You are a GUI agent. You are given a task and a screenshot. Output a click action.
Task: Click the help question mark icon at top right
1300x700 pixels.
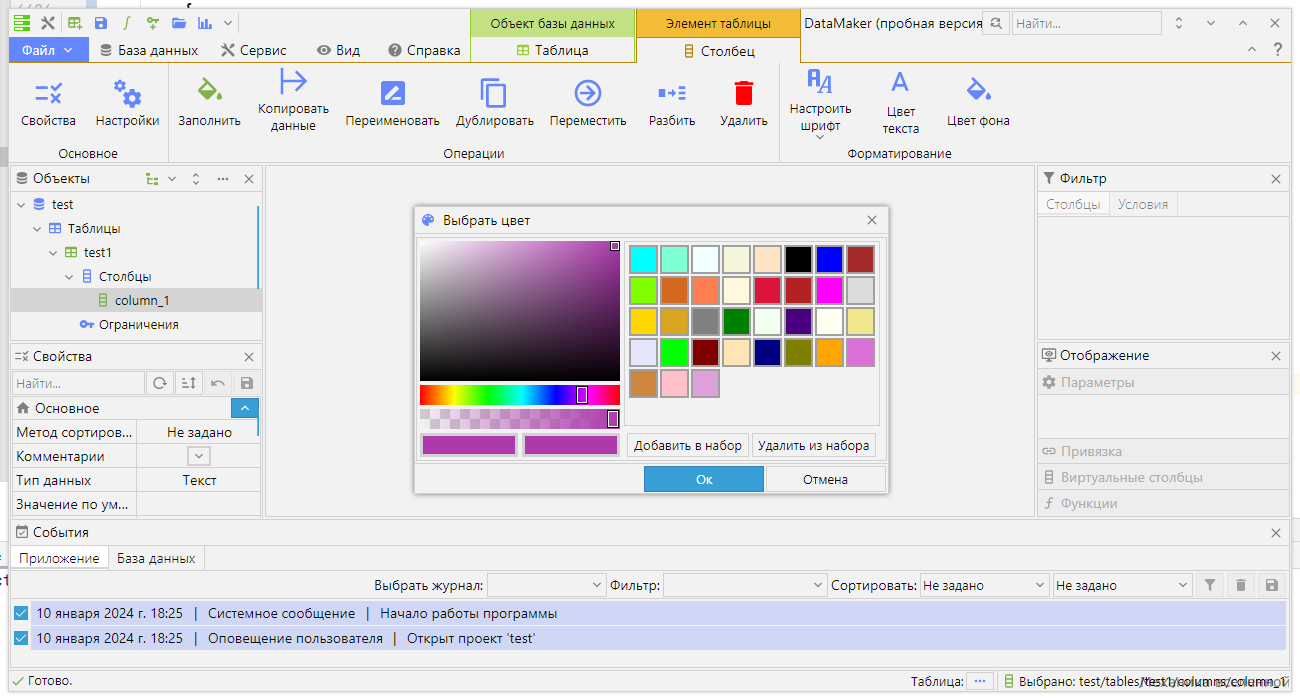(1278, 49)
